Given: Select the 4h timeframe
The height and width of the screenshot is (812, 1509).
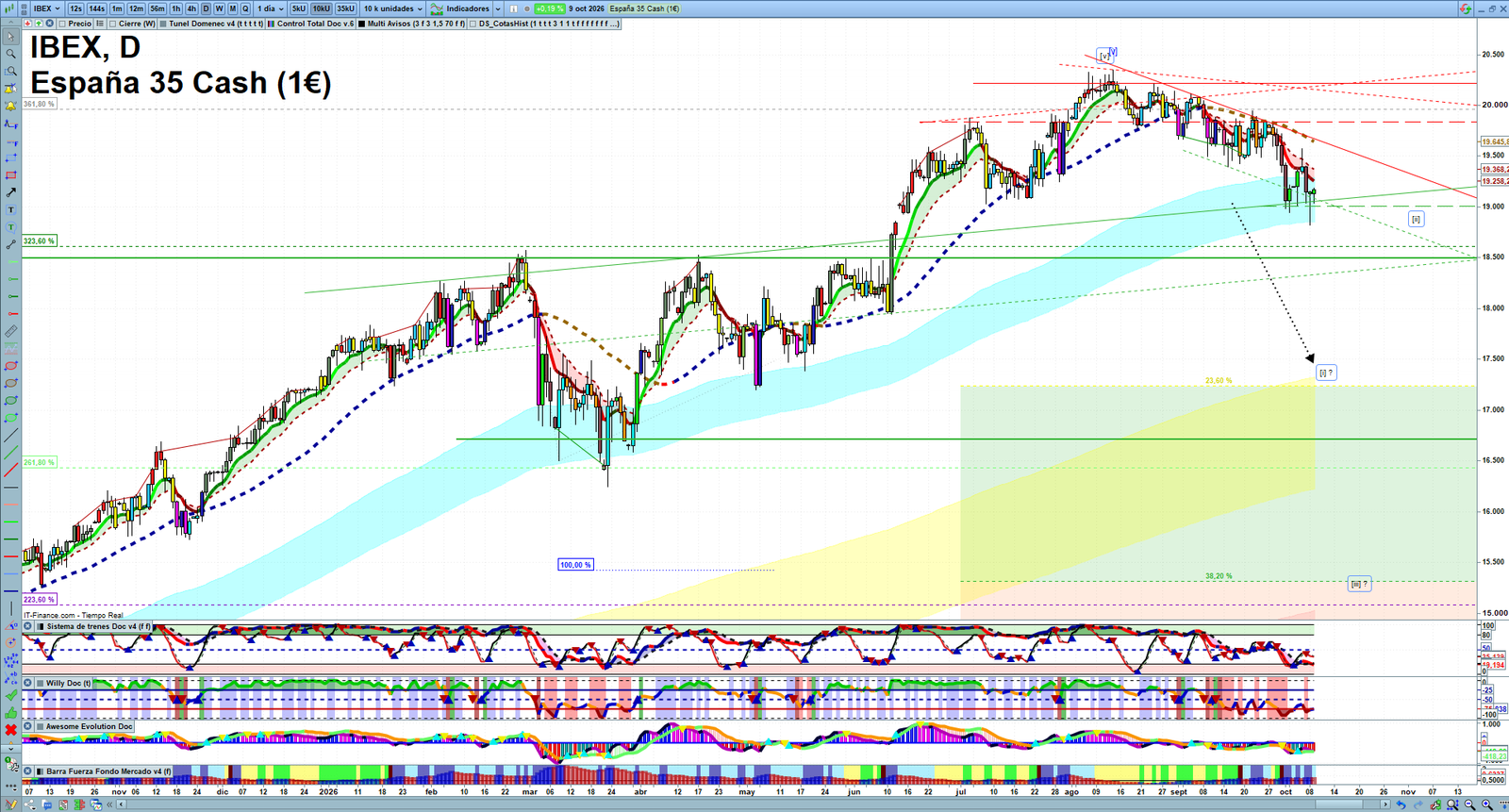Looking at the screenshot, I should (x=191, y=8).
